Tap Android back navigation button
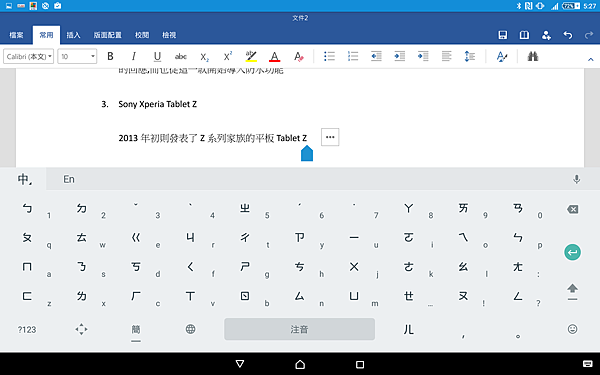 tap(240, 364)
